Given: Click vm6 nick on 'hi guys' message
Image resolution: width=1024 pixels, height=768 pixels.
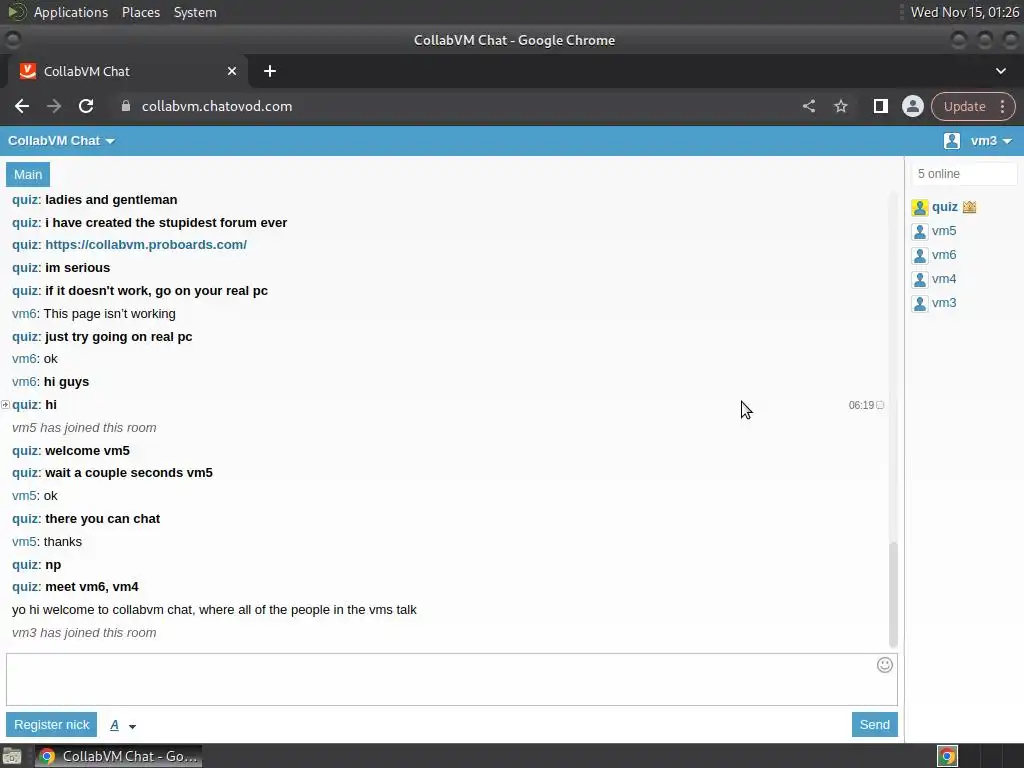Looking at the screenshot, I should 24,381.
